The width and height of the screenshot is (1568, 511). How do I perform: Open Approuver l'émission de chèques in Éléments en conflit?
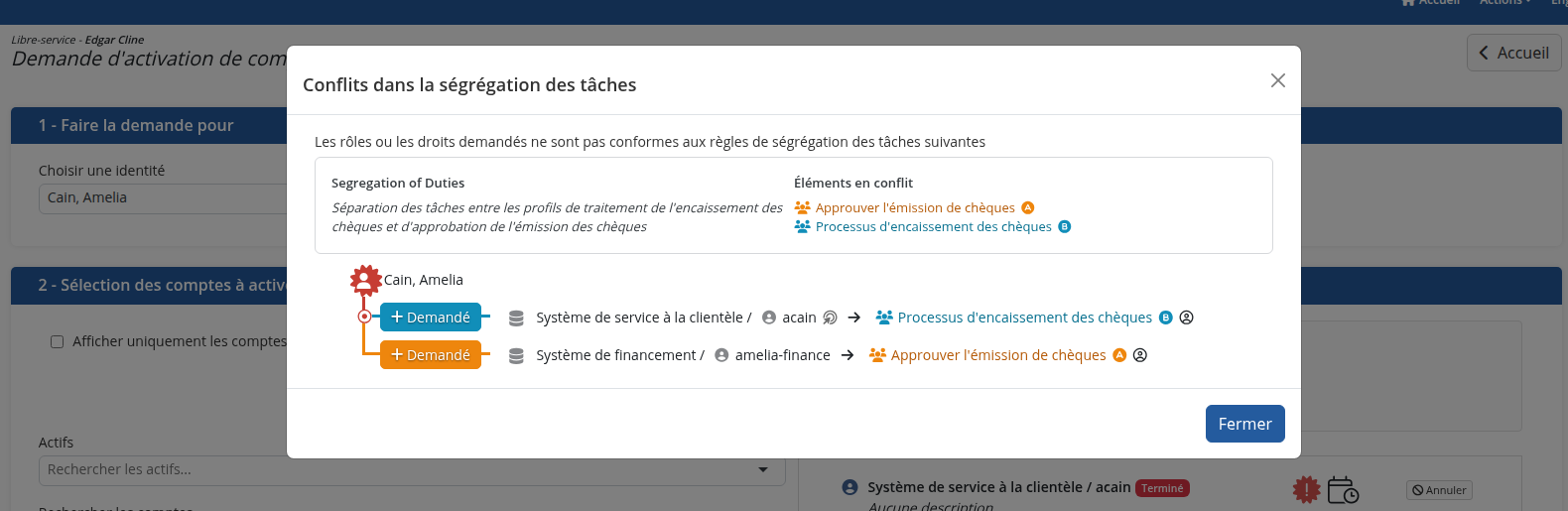point(915,207)
